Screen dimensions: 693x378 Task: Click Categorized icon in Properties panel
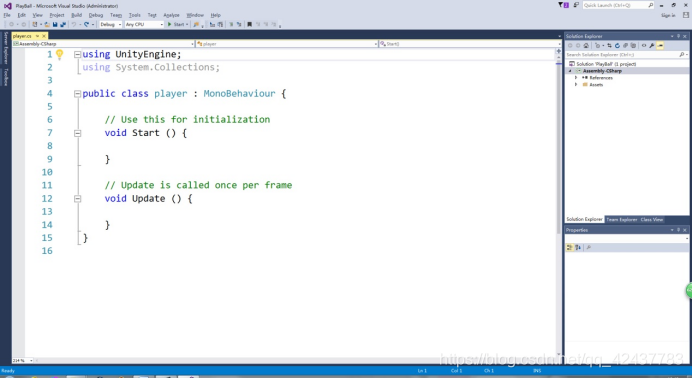click(570, 248)
